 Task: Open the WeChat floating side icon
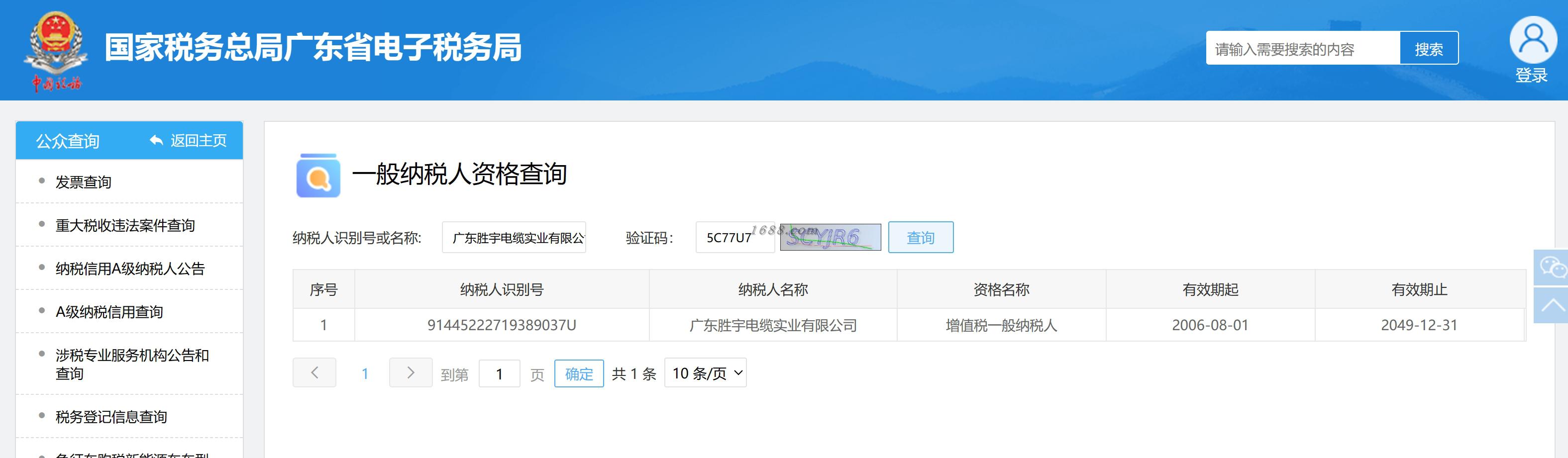coord(1552,267)
